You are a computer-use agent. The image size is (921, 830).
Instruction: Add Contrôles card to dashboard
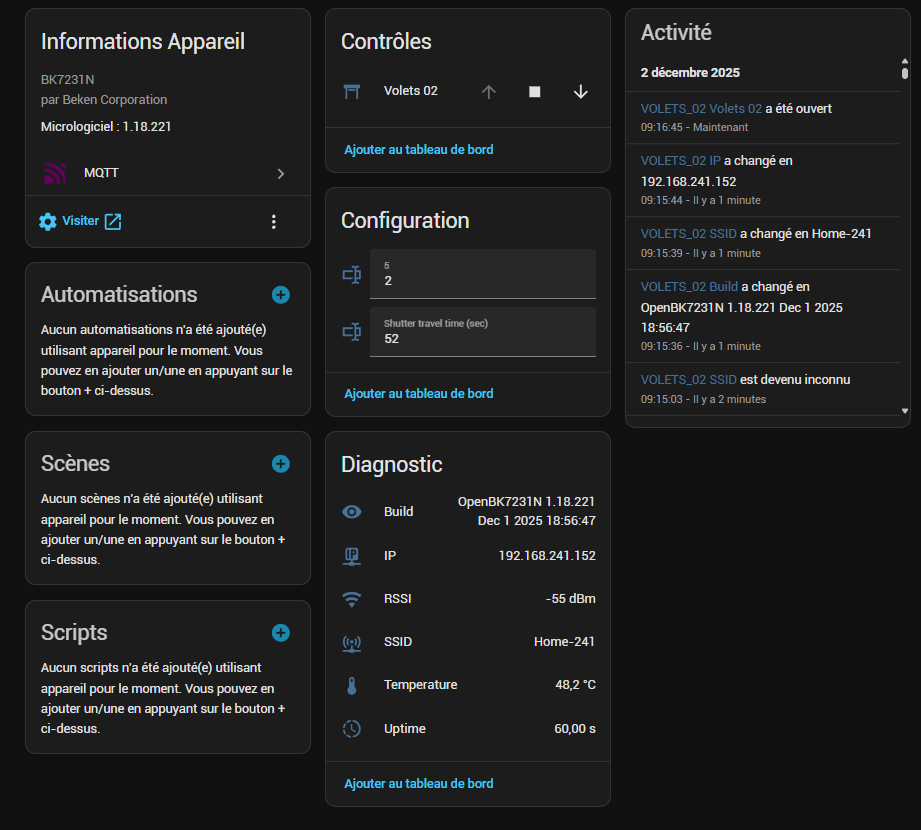418,150
